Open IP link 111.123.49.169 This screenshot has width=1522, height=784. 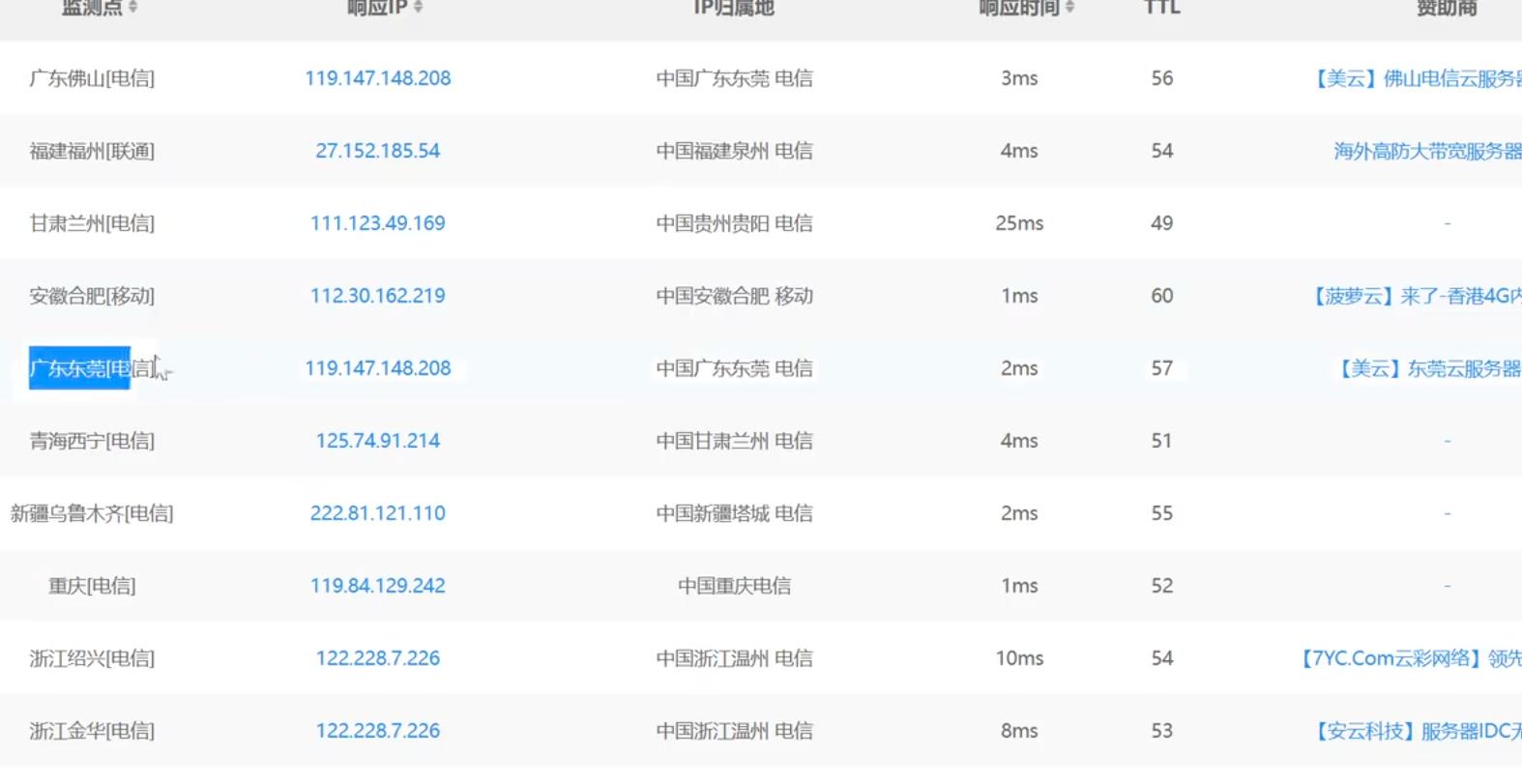pyautogui.click(x=377, y=223)
